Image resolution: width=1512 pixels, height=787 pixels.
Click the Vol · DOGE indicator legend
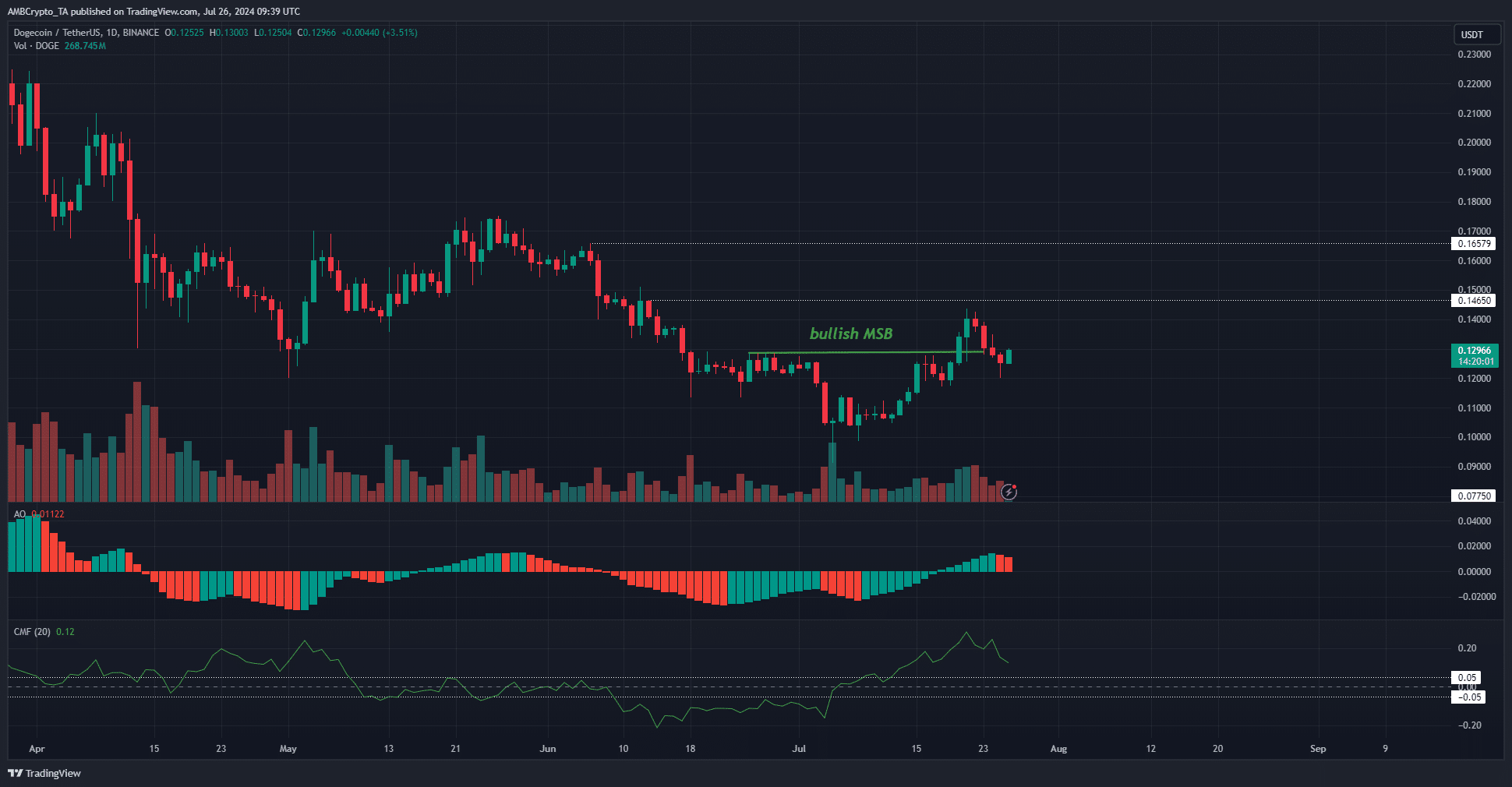tap(37, 46)
